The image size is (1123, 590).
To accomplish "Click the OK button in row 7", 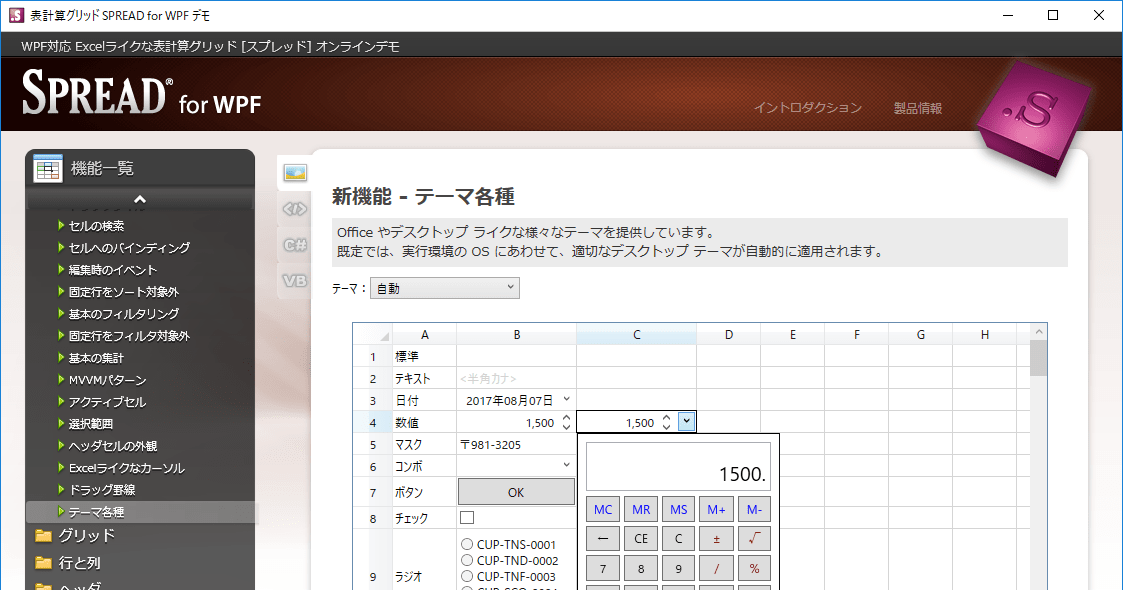I will pos(516,492).
